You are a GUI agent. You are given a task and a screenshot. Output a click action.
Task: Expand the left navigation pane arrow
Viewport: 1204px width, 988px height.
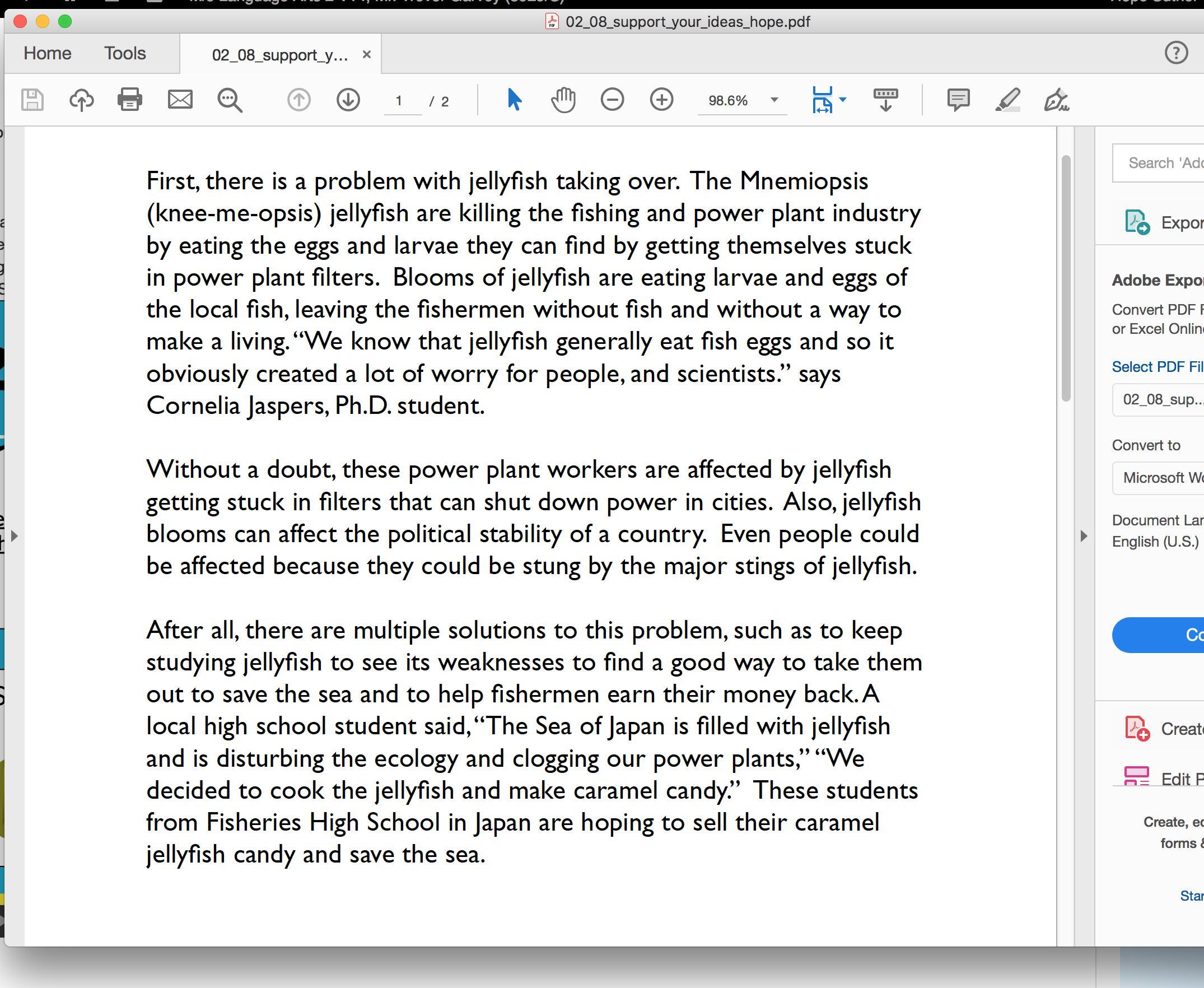click(14, 536)
